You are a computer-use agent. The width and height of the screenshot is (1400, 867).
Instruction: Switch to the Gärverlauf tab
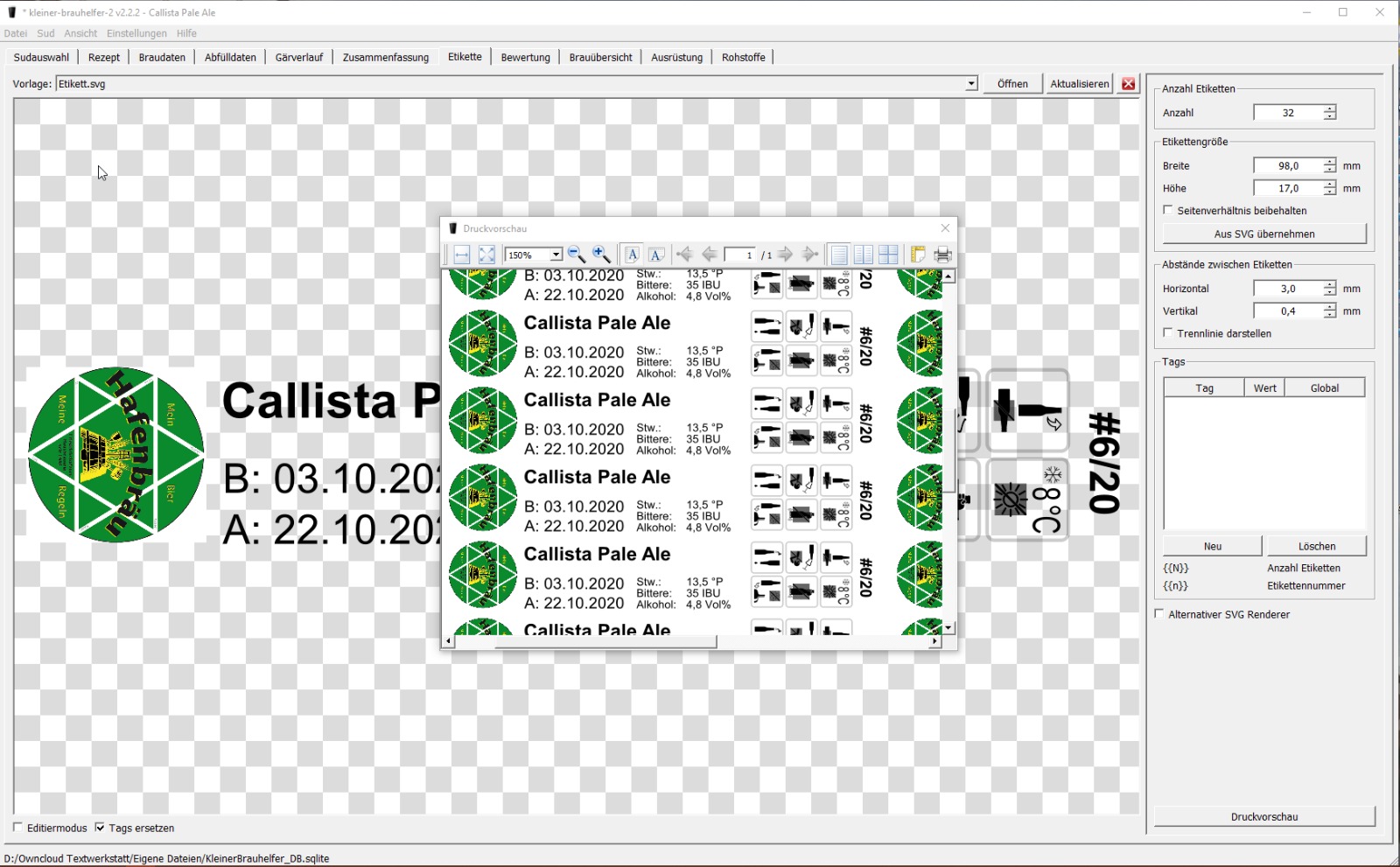click(298, 58)
